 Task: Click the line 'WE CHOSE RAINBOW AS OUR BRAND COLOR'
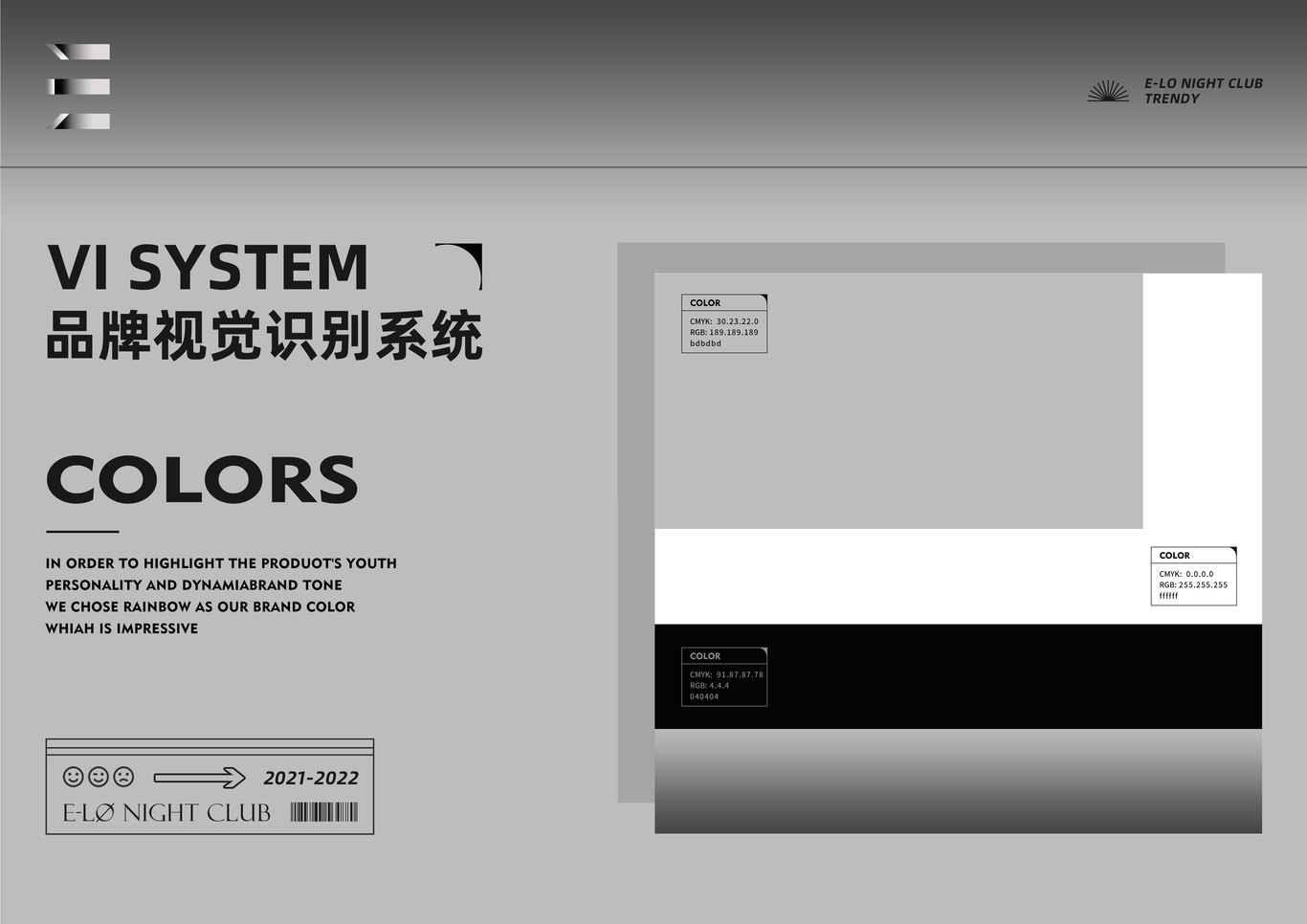coord(200,606)
